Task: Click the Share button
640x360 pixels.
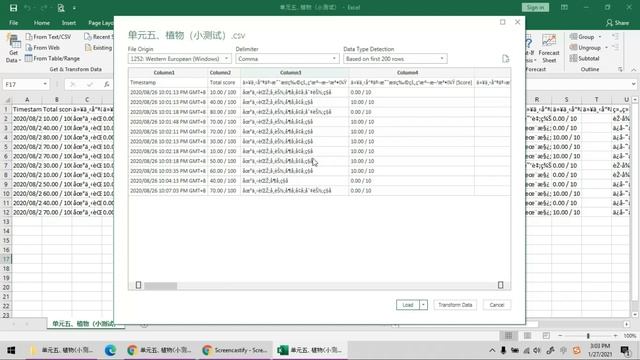Action: [617, 23]
